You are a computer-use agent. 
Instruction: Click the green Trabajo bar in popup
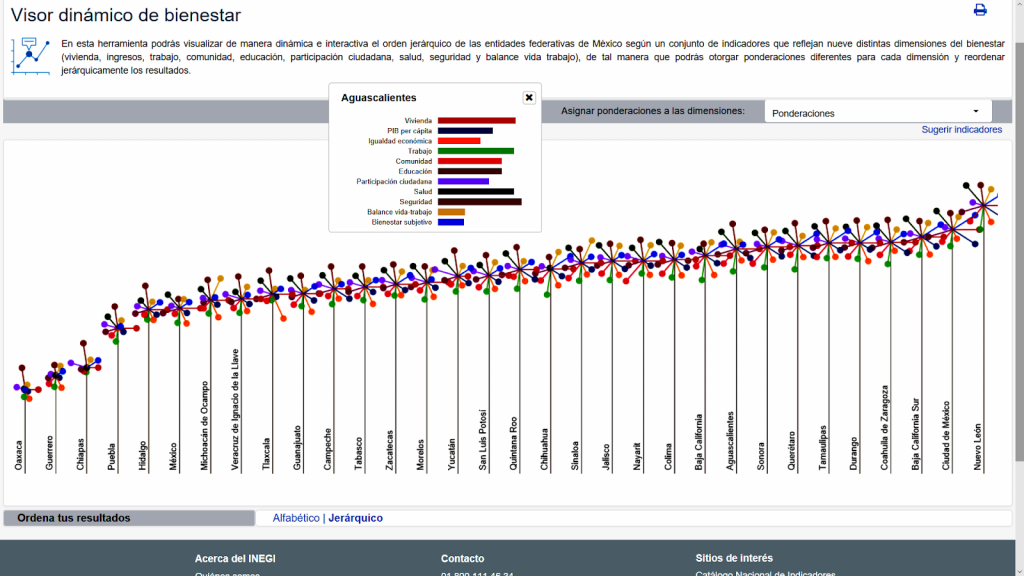coord(475,151)
